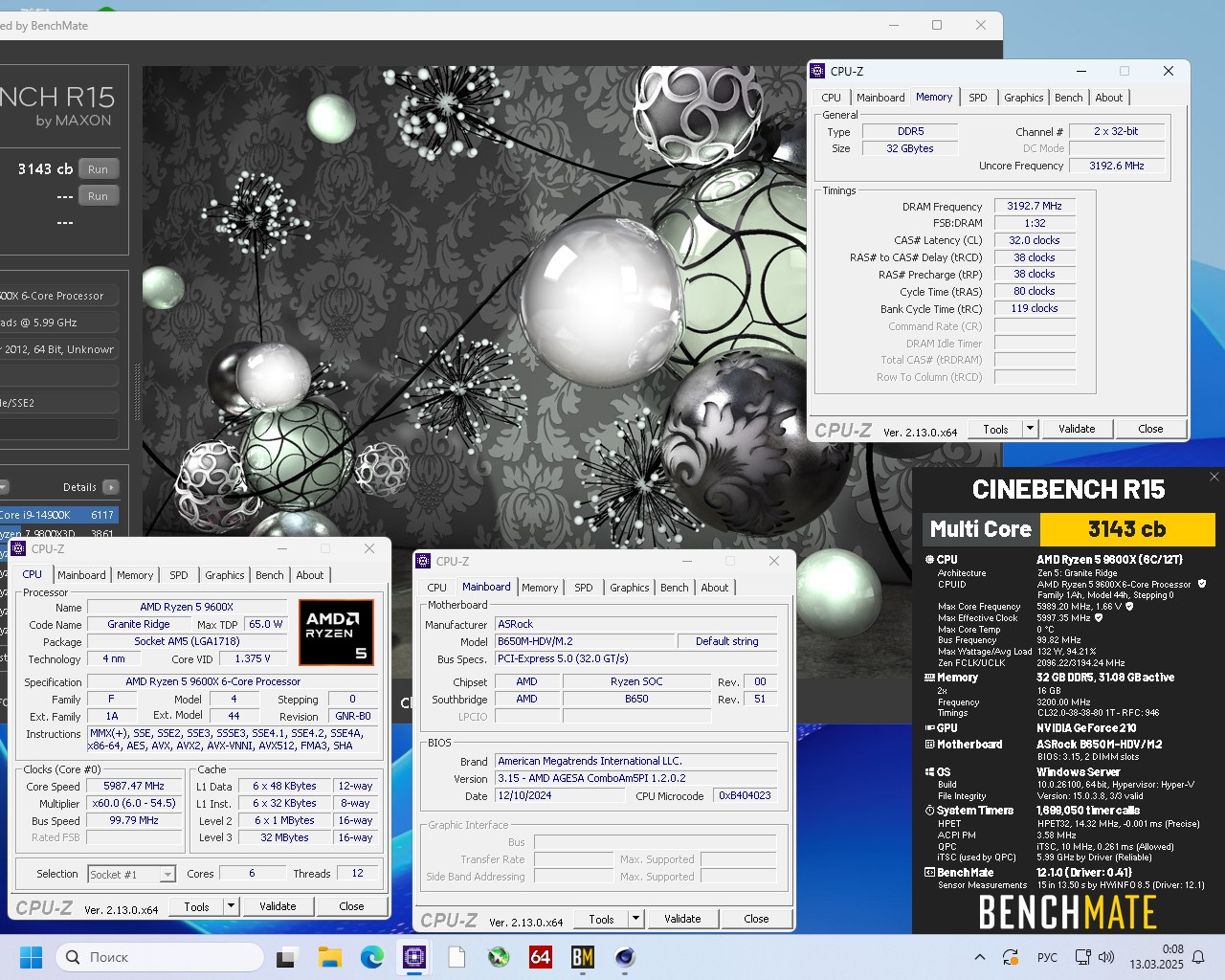Click the BIOS Date value 12/10/2024
Image resolution: width=1225 pixels, height=980 pixels.
(x=558, y=795)
